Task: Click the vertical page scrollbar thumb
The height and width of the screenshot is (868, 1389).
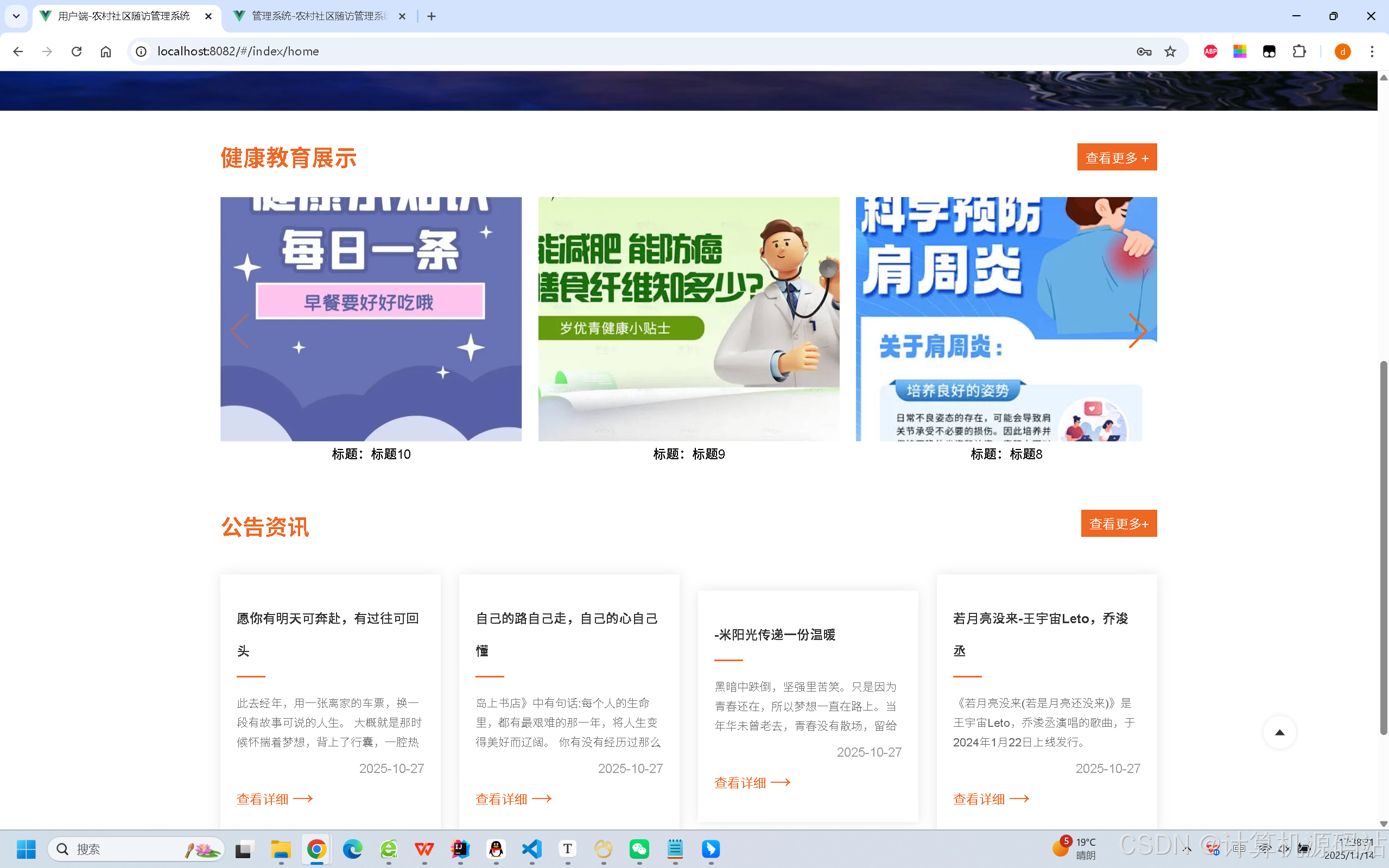Action: click(1383, 548)
